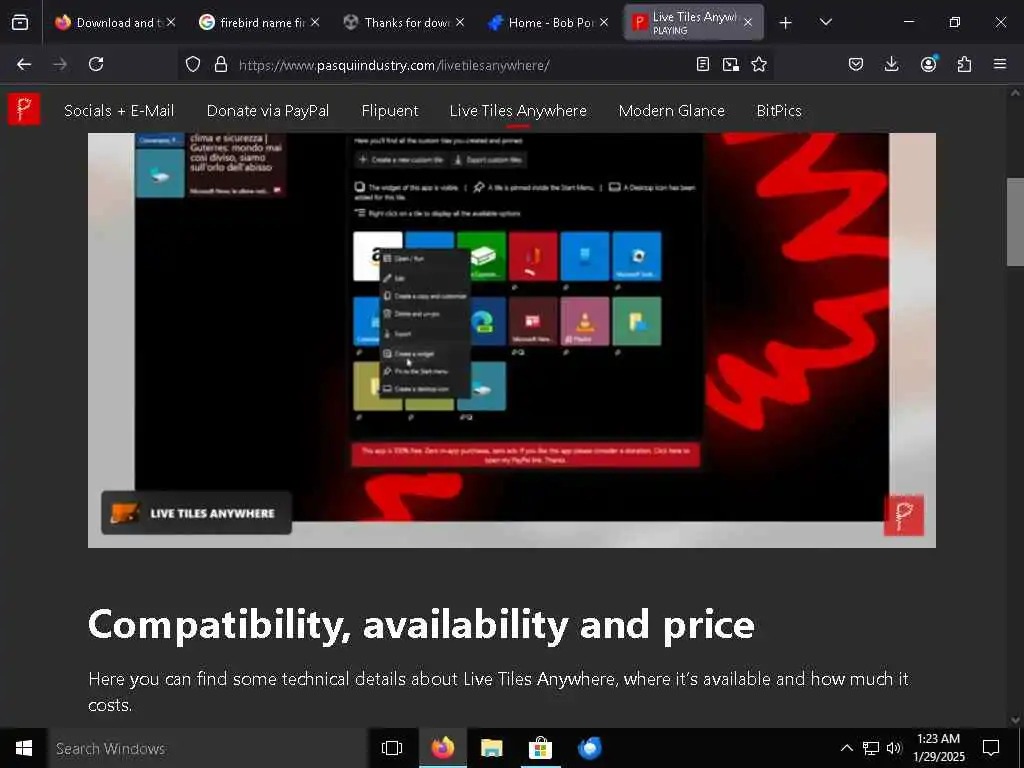This screenshot has width=1024, height=768.
Task: Close the 'Thanks for down' tab
Action: click(x=460, y=22)
